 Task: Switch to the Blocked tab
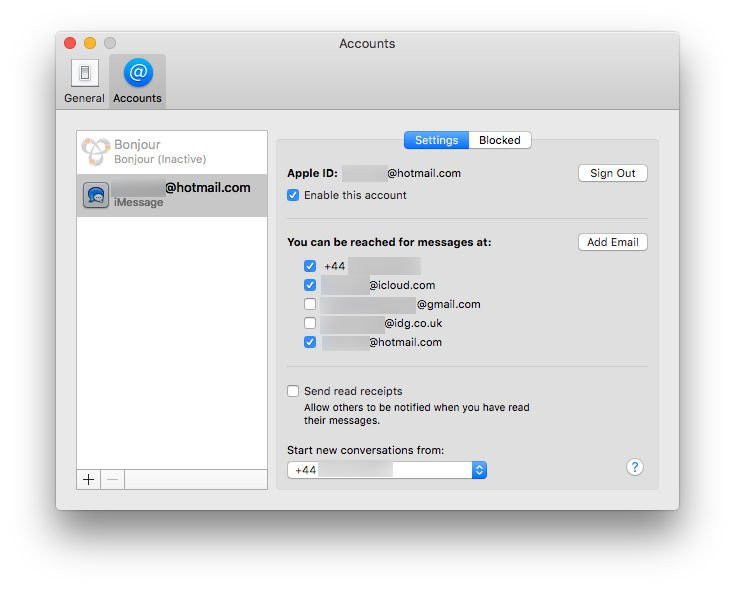[x=499, y=140]
